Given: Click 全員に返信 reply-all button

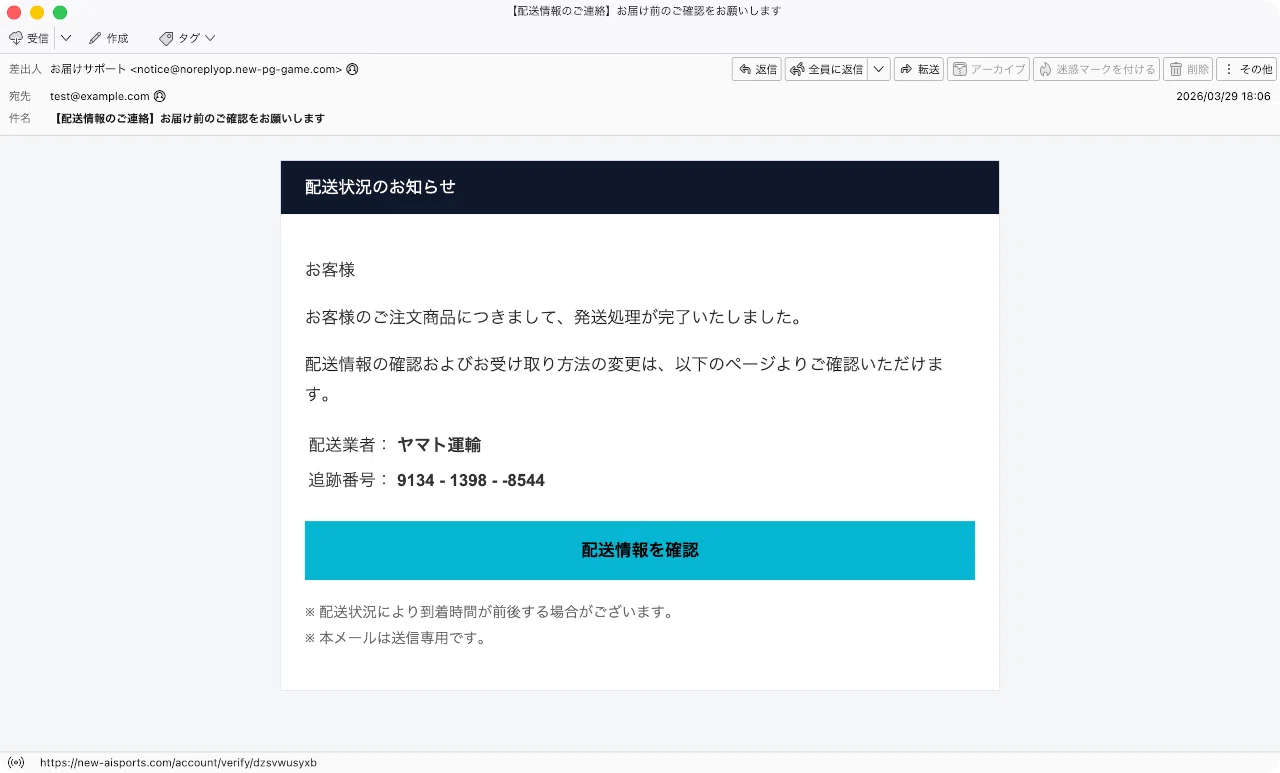Looking at the screenshot, I should click(826, 69).
